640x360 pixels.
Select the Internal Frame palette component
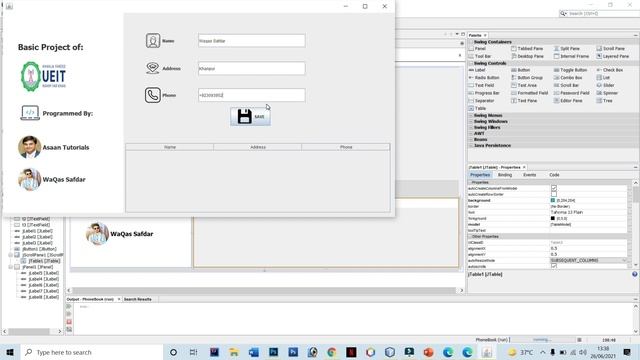[571, 56]
